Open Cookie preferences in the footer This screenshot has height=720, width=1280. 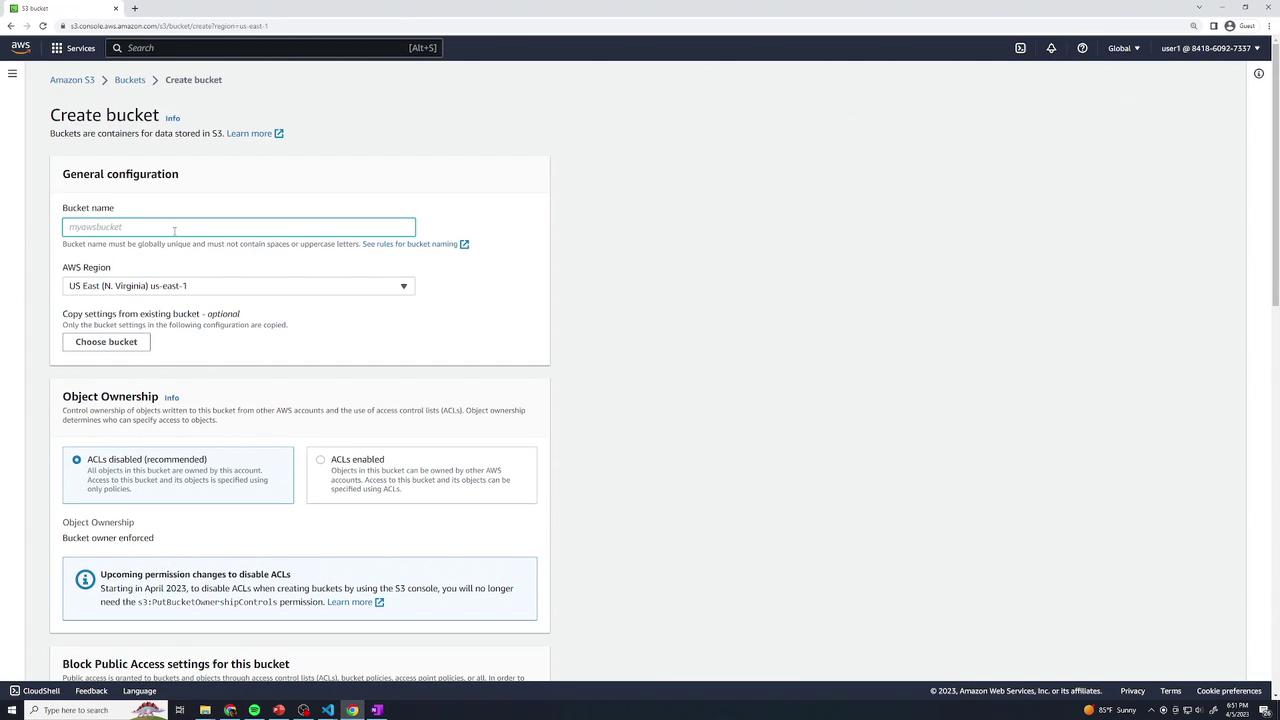coord(1229,691)
